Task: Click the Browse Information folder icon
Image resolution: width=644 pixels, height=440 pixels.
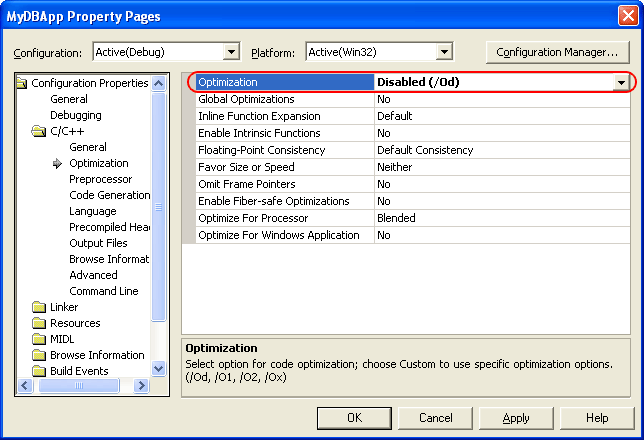Action: 39,355
